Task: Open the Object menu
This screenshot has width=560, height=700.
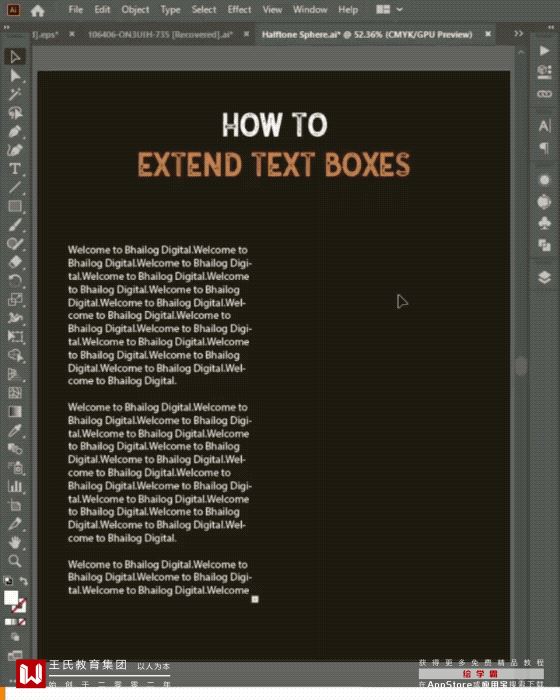Action: click(135, 9)
